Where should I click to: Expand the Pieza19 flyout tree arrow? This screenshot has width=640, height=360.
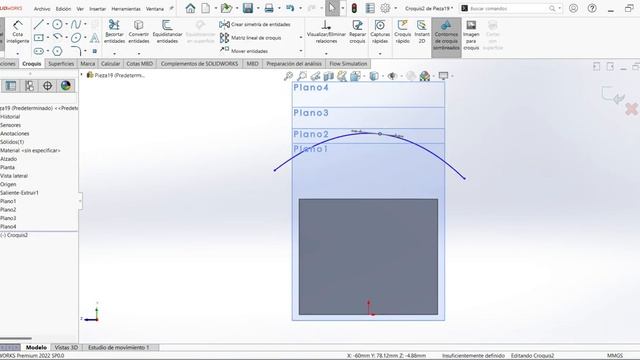tap(82, 75)
